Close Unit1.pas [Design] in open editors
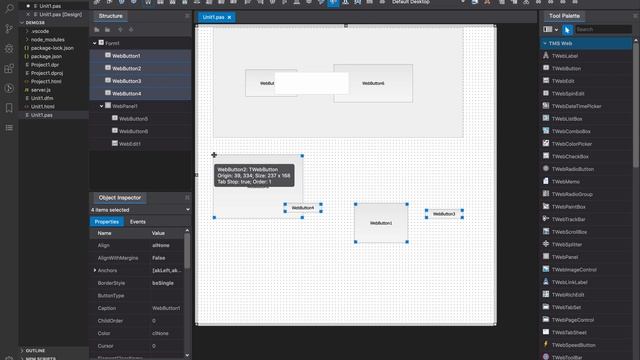This screenshot has width=640, height=360. coord(28,14)
